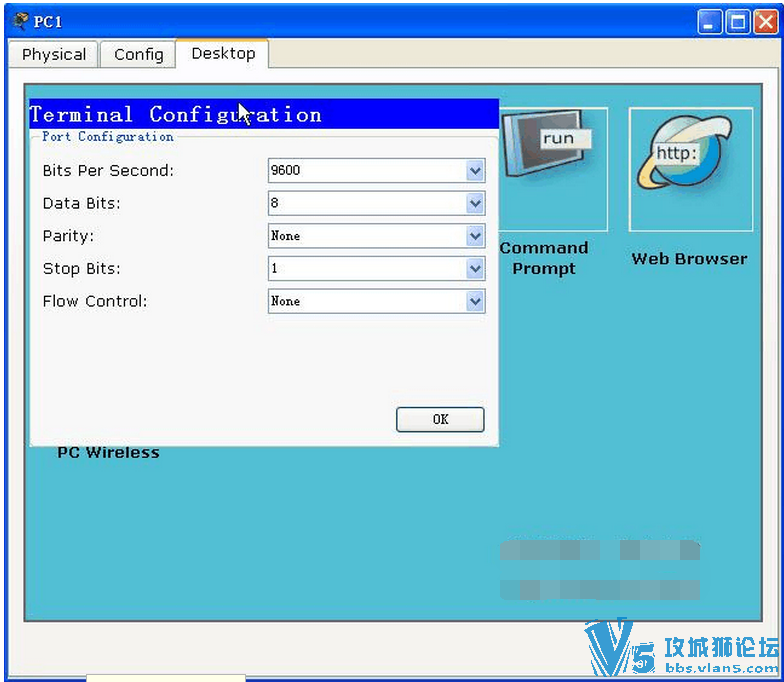Expand the Flow Control dropdown arrow
This screenshot has height=682, width=784.
[475, 301]
